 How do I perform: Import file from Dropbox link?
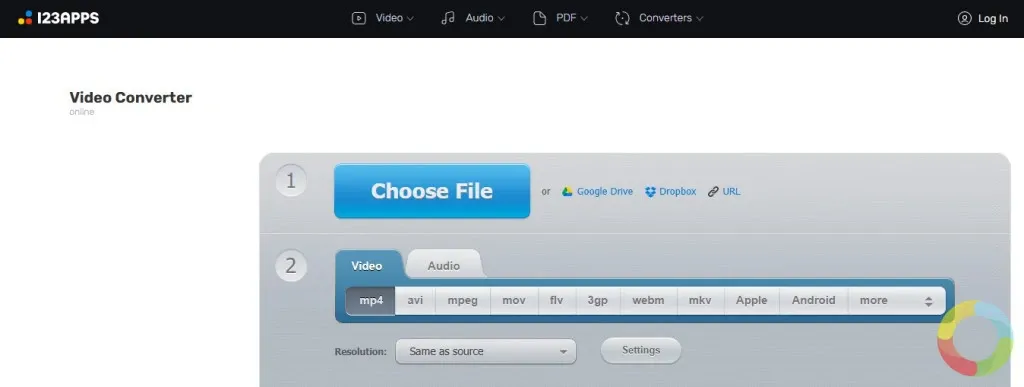click(677, 191)
